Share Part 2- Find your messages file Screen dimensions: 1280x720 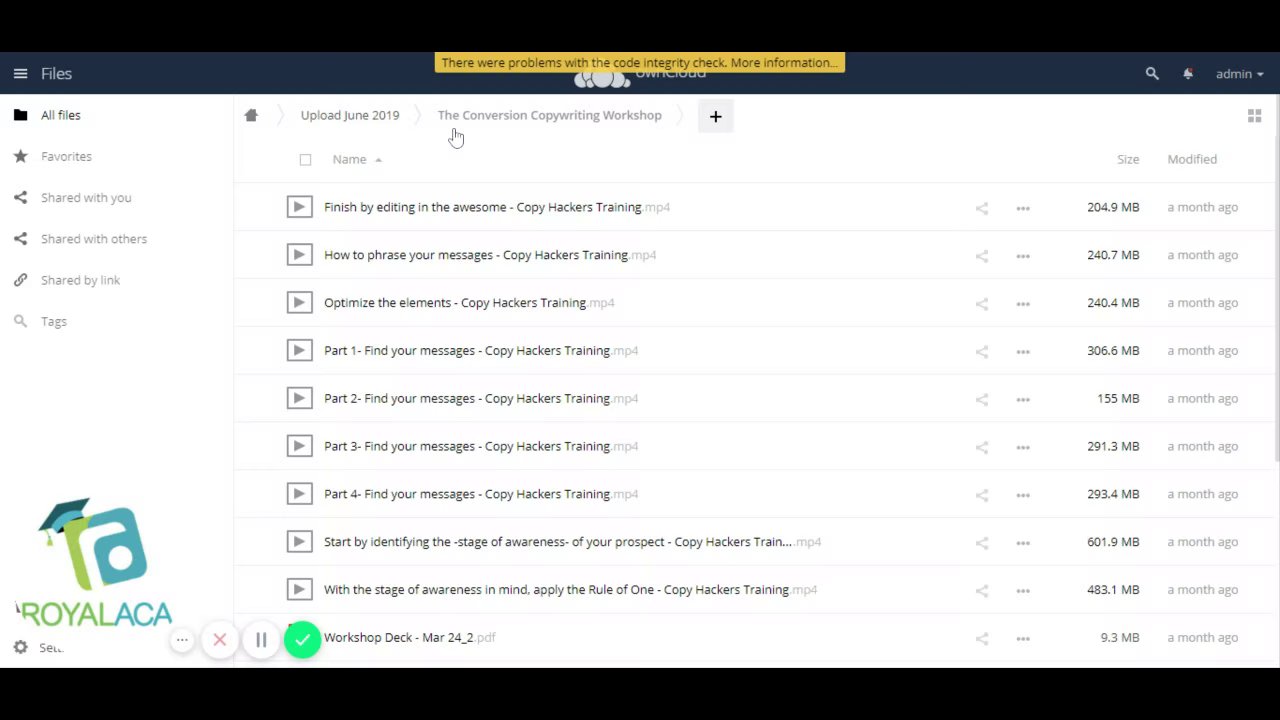coord(982,399)
